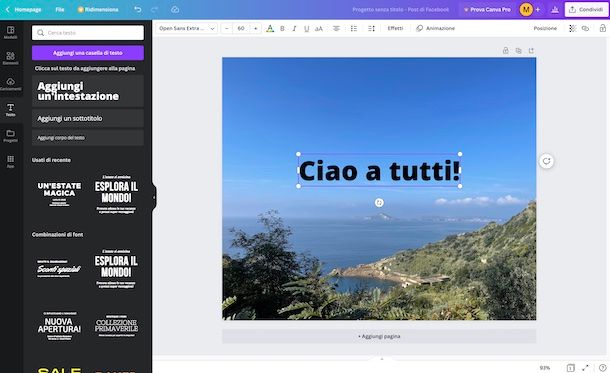Screen dimensions: 610x373
Task: Toggle underline formatting
Action: 307,28
